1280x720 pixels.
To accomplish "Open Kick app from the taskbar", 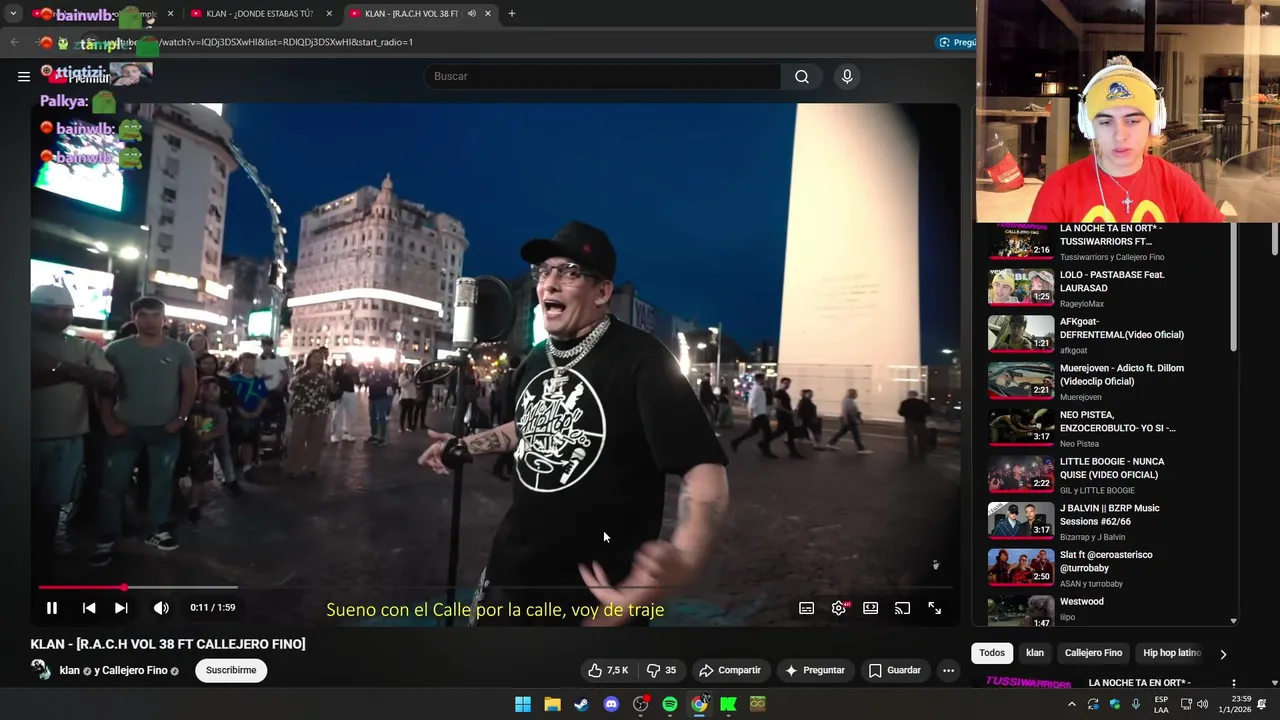I will (x=728, y=704).
